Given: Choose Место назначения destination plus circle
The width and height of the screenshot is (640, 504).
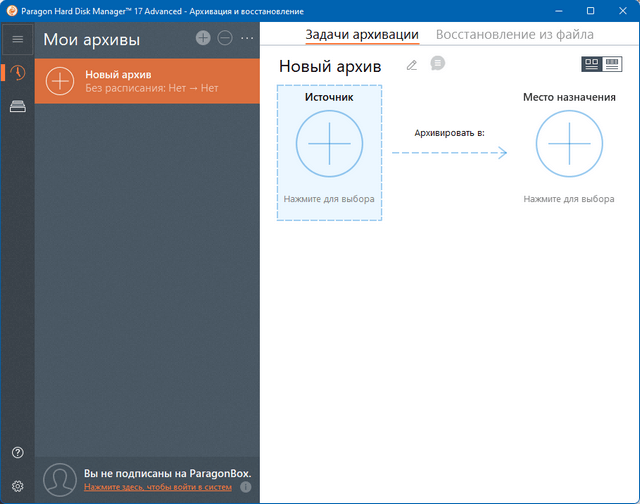Looking at the screenshot, I should (x=569, y=144).
